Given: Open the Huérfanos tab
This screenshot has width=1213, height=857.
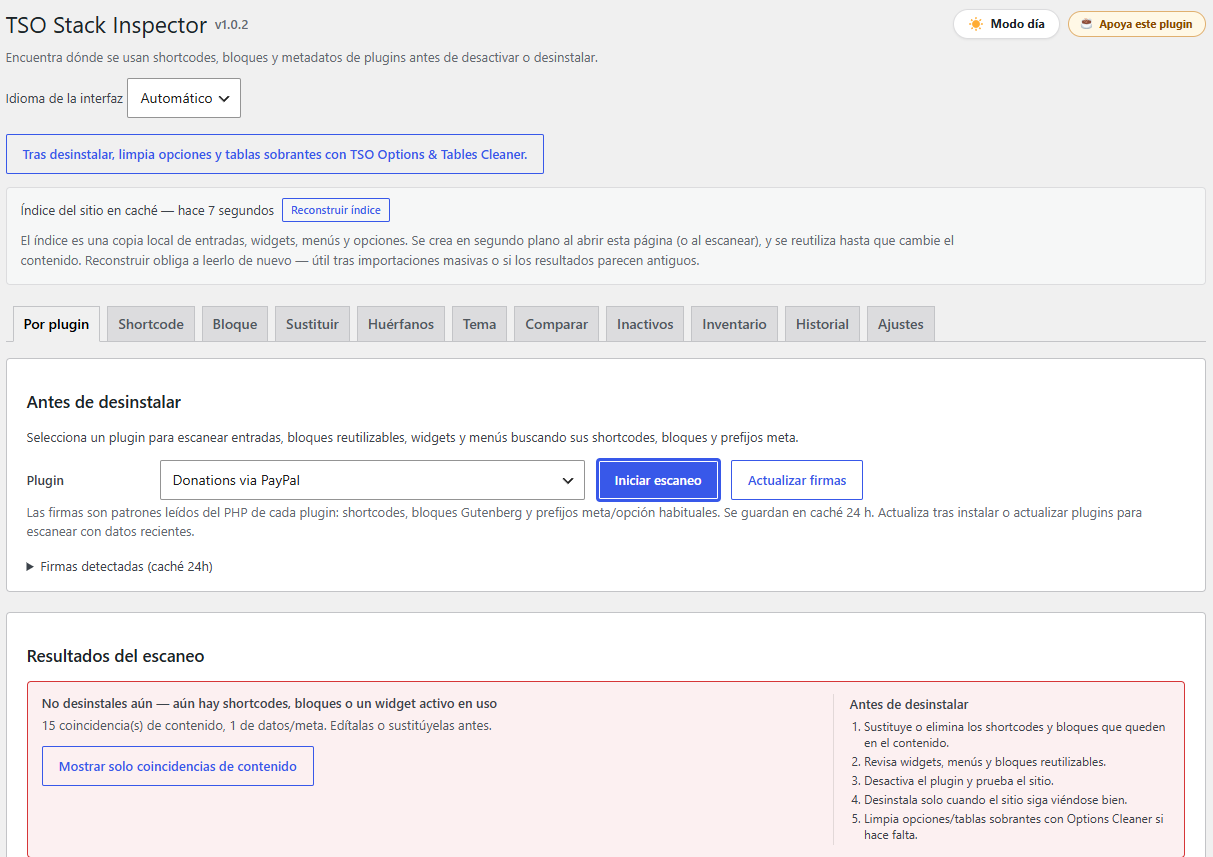Looking at the screenshot, I should [x=401, y=324].
